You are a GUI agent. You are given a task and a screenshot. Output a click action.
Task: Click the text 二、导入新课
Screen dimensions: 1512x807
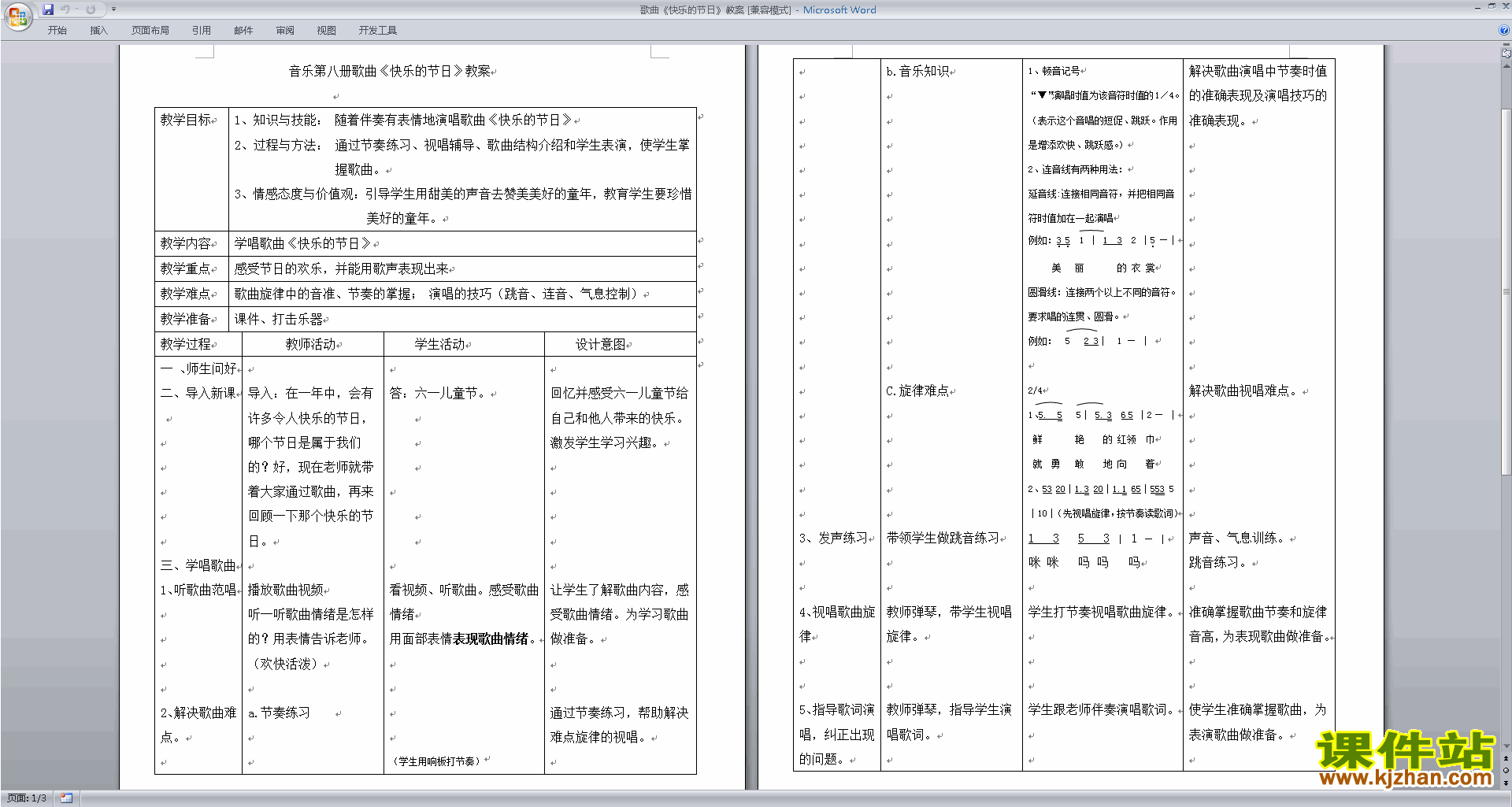point(198,393)
